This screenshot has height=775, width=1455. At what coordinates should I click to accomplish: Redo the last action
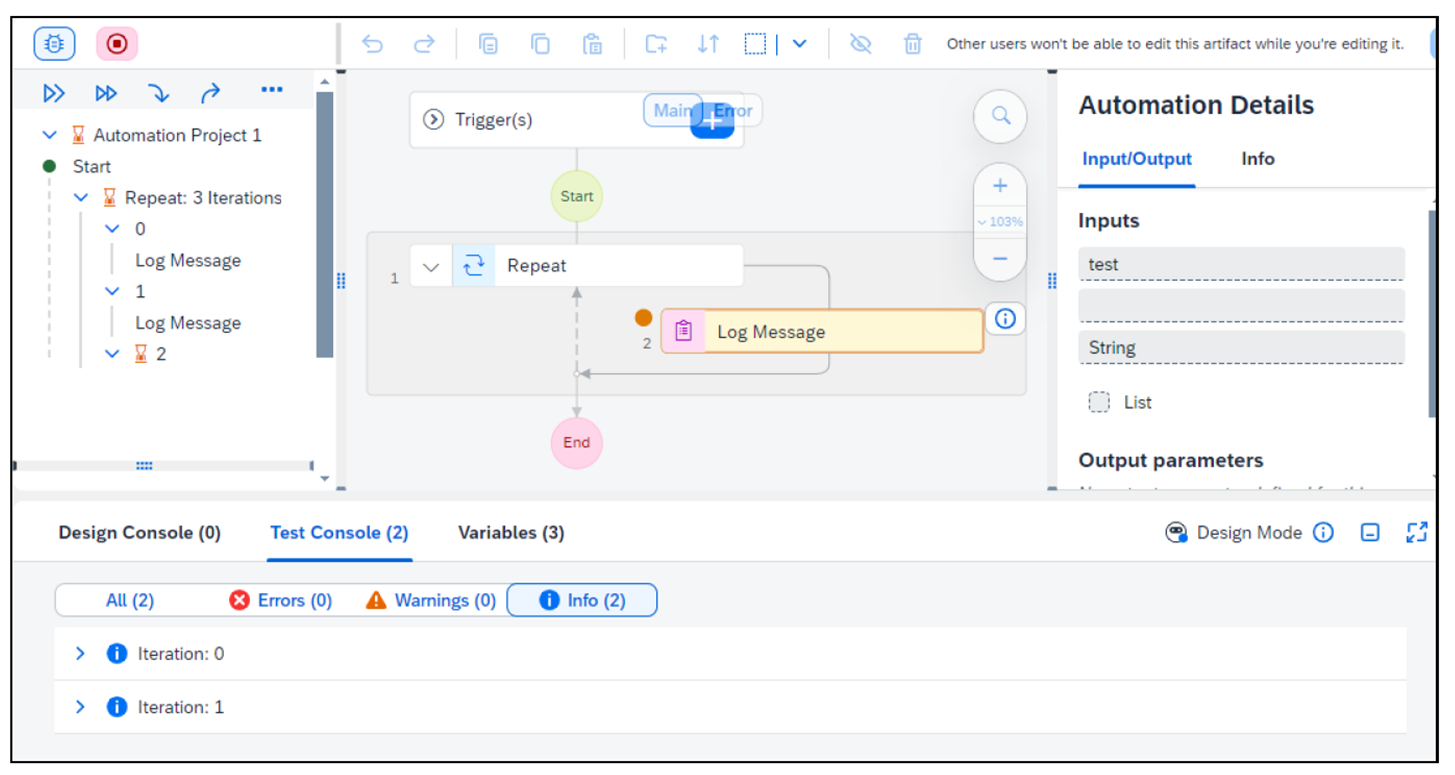pyautogui.click(x=424, y=44)
